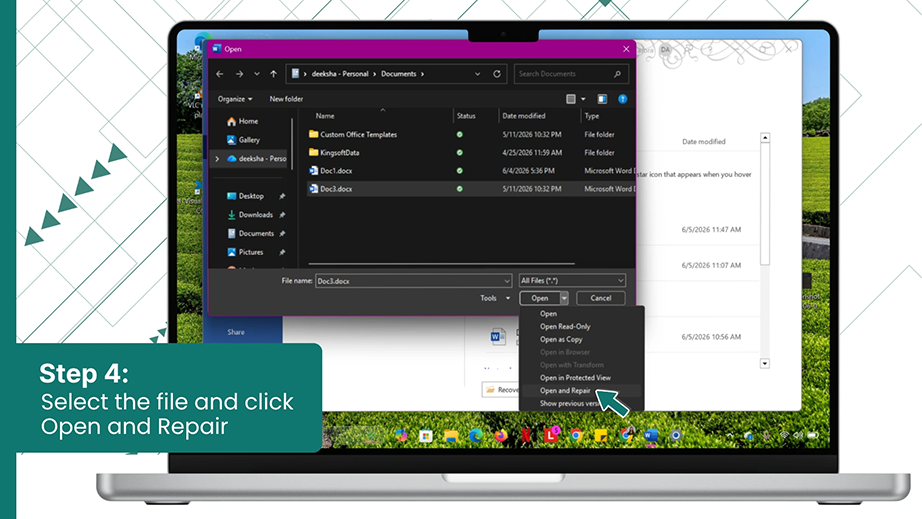Go forward with the right arrow button
The width and height of the screenshot is (922, 519).
(239, 74)
